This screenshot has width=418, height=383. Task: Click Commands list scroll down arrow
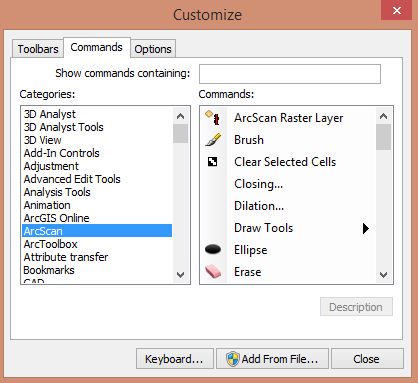coord(384,275)
